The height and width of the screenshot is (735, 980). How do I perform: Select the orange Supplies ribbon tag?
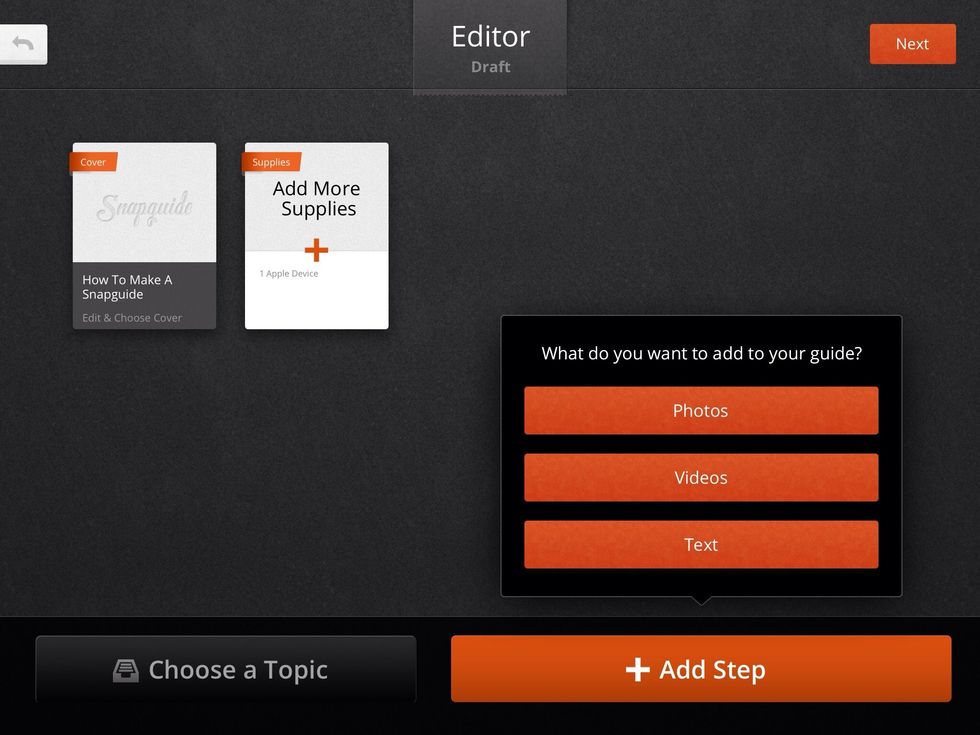(x=271, y=162)
